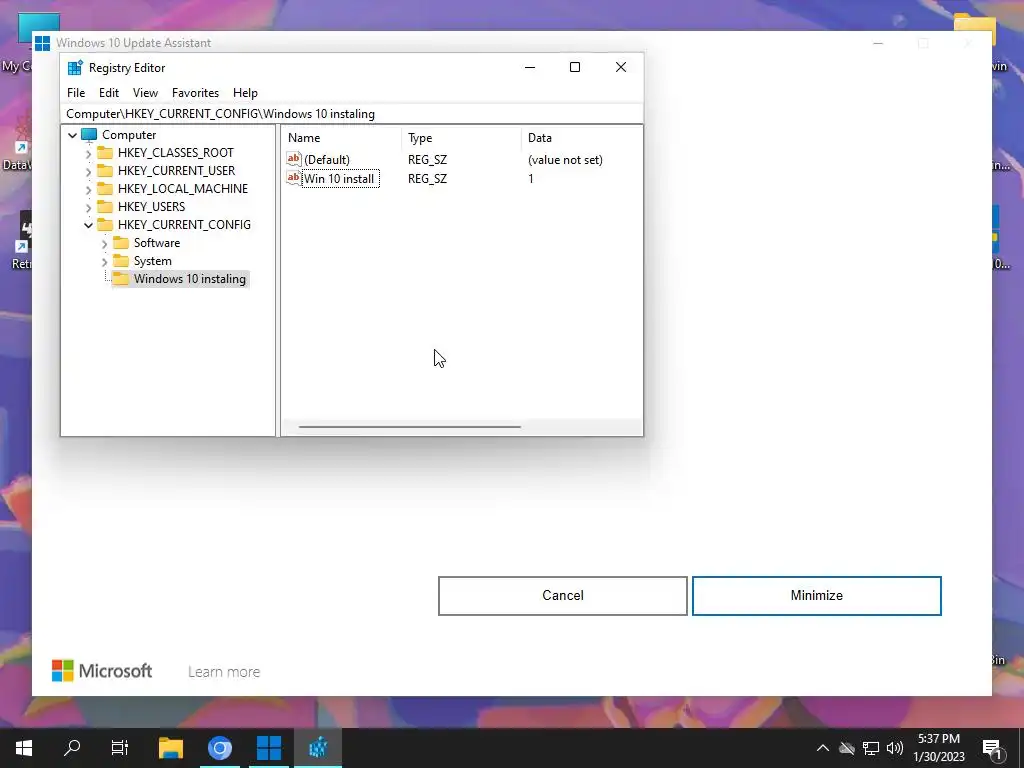
Task: Select the HKEY_LOCAL_MACHINE label
Action: [183, 189]
